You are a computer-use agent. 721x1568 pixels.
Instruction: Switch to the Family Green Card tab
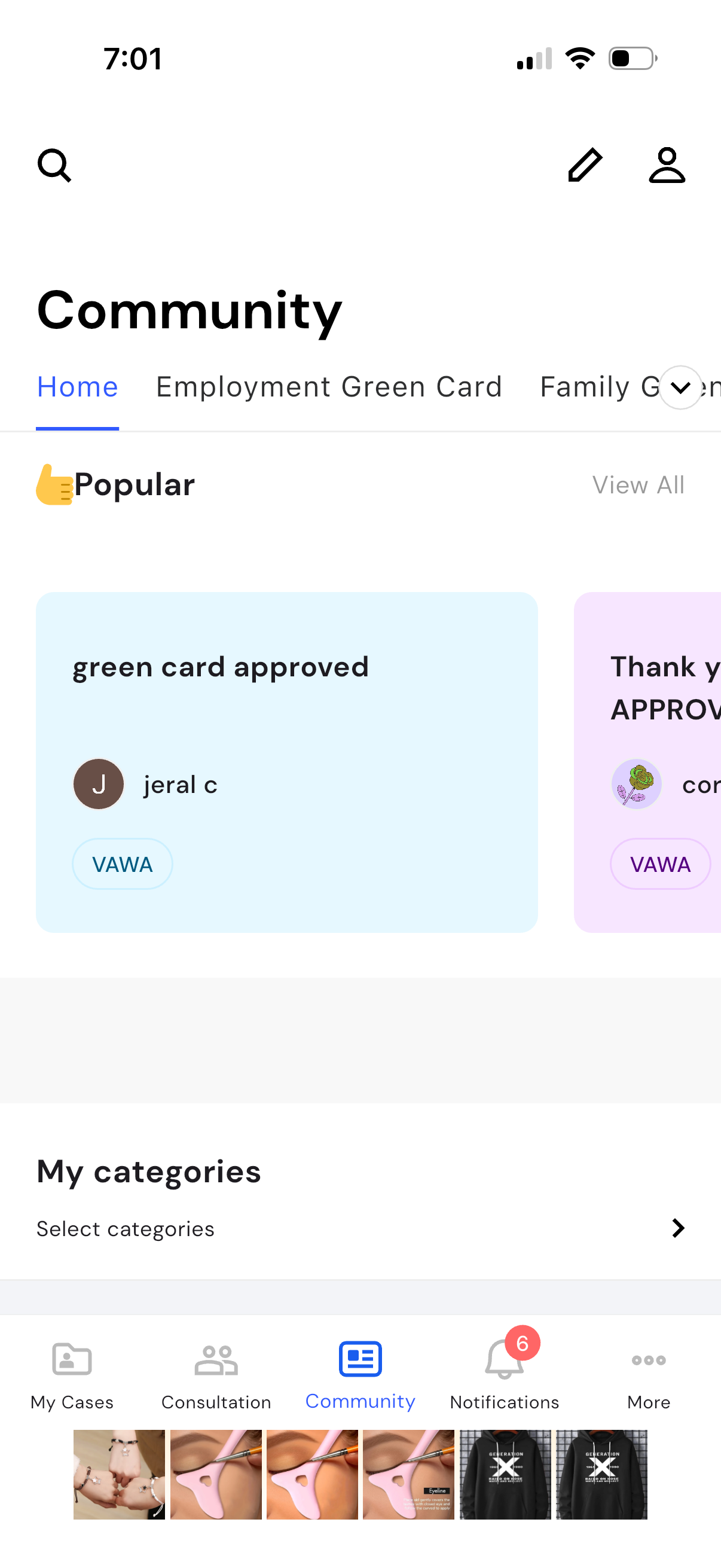599,387
